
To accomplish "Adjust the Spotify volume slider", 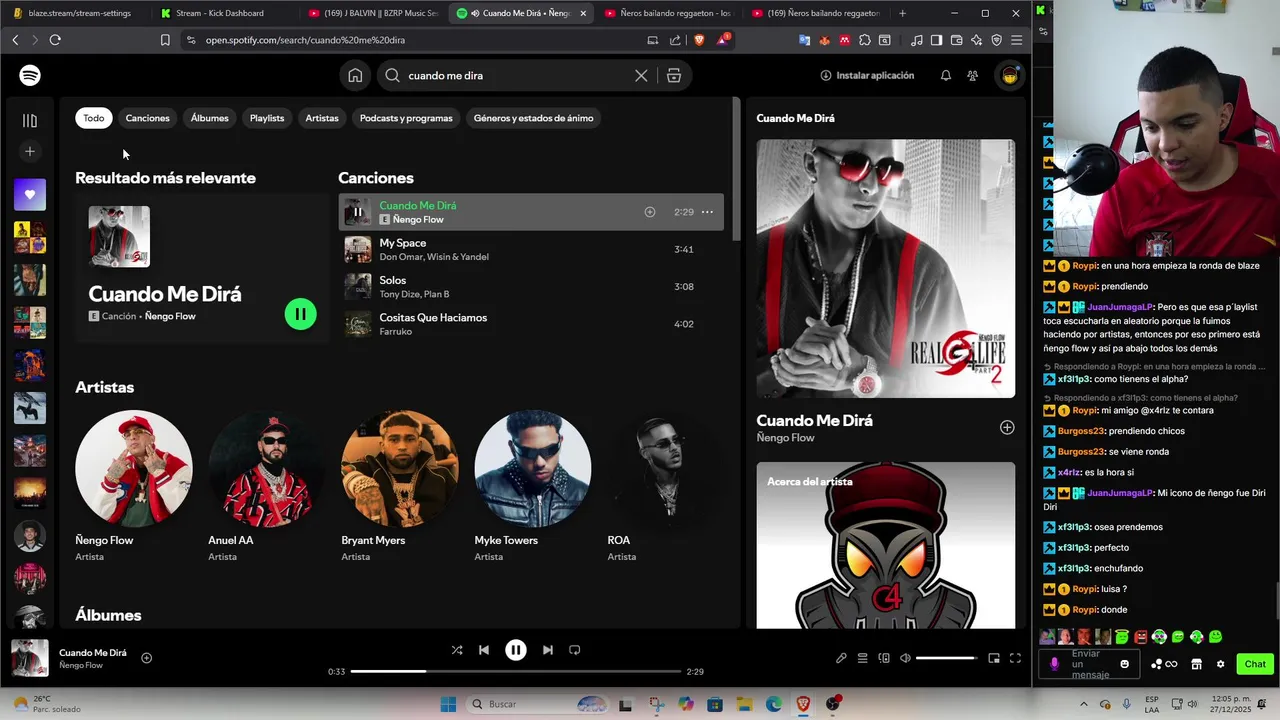I will pyautogui.click(x=946, y=658).
